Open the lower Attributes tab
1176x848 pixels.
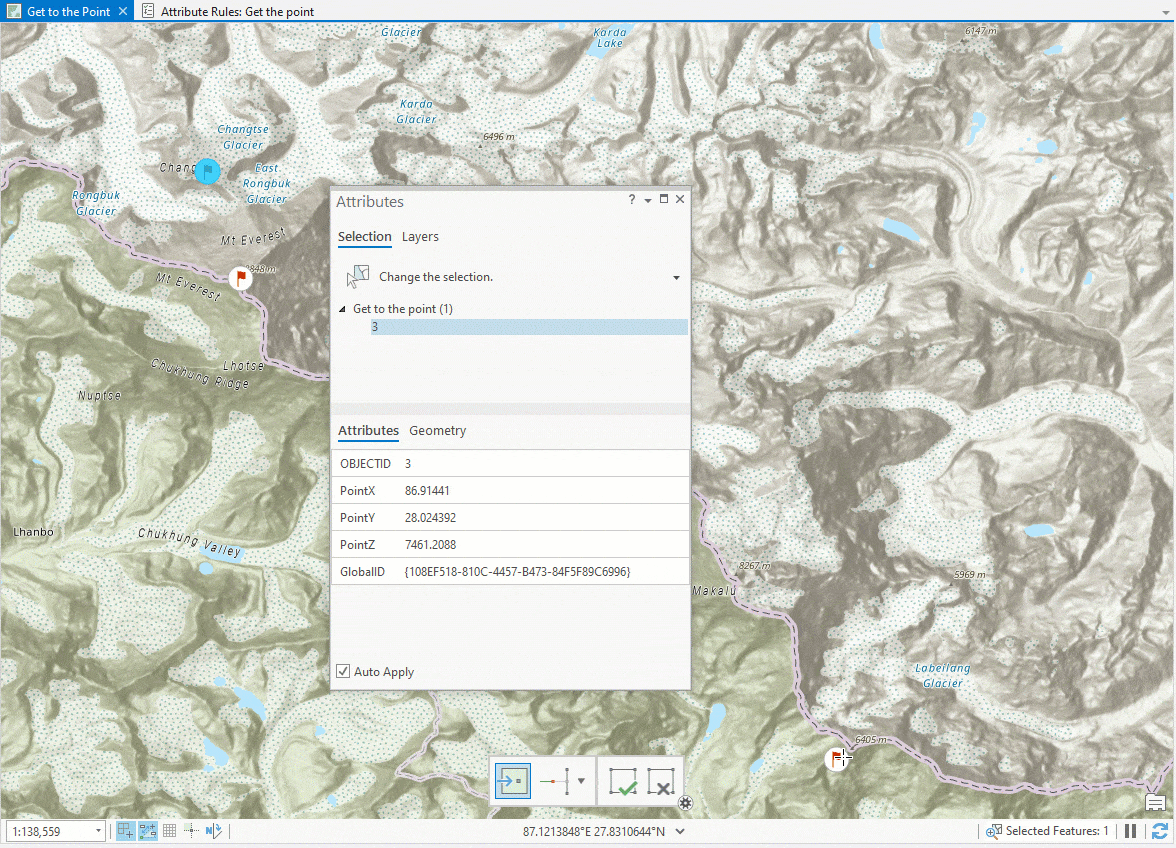coord(368,431)
